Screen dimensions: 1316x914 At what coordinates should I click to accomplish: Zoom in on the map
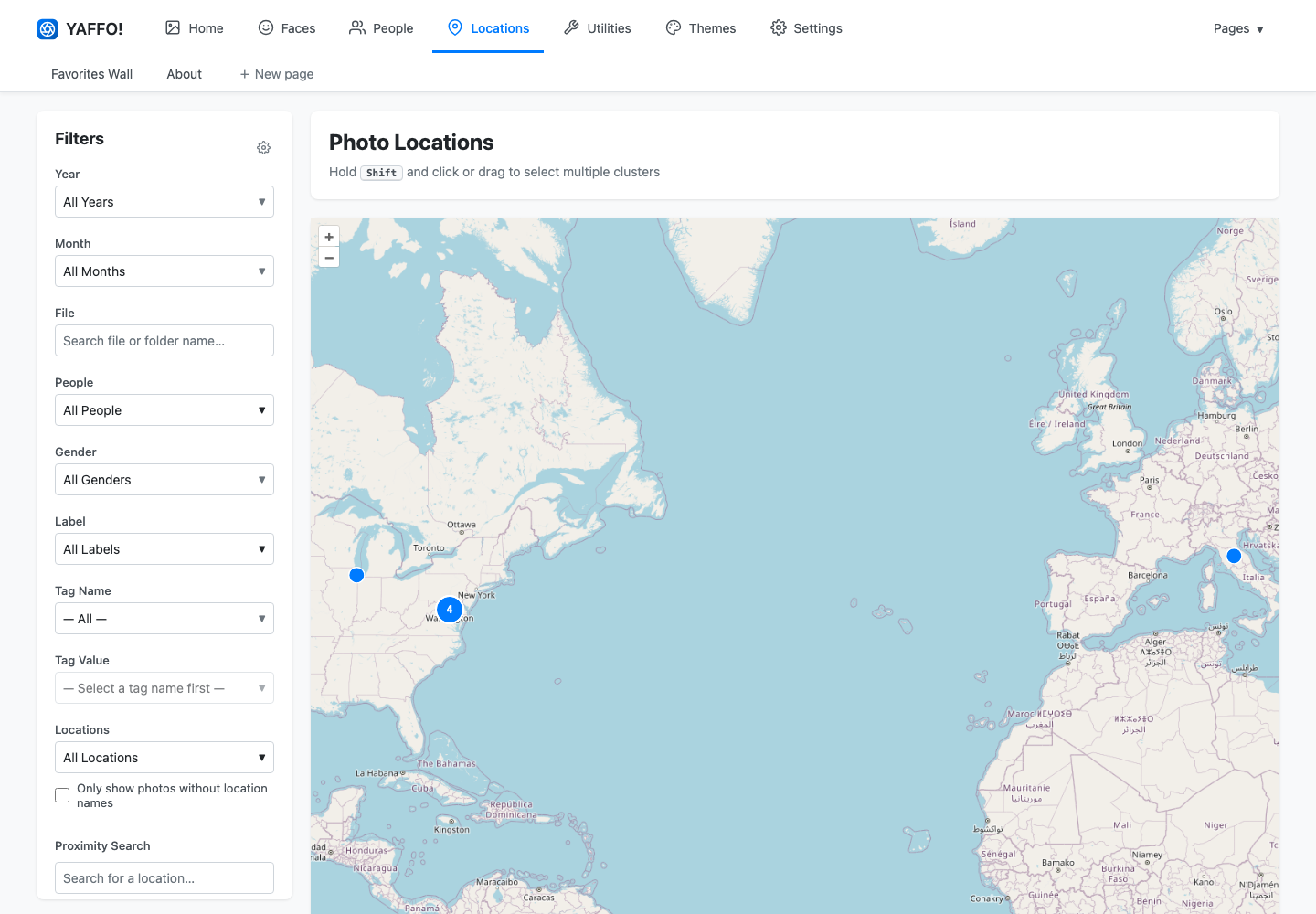point(329,237)
